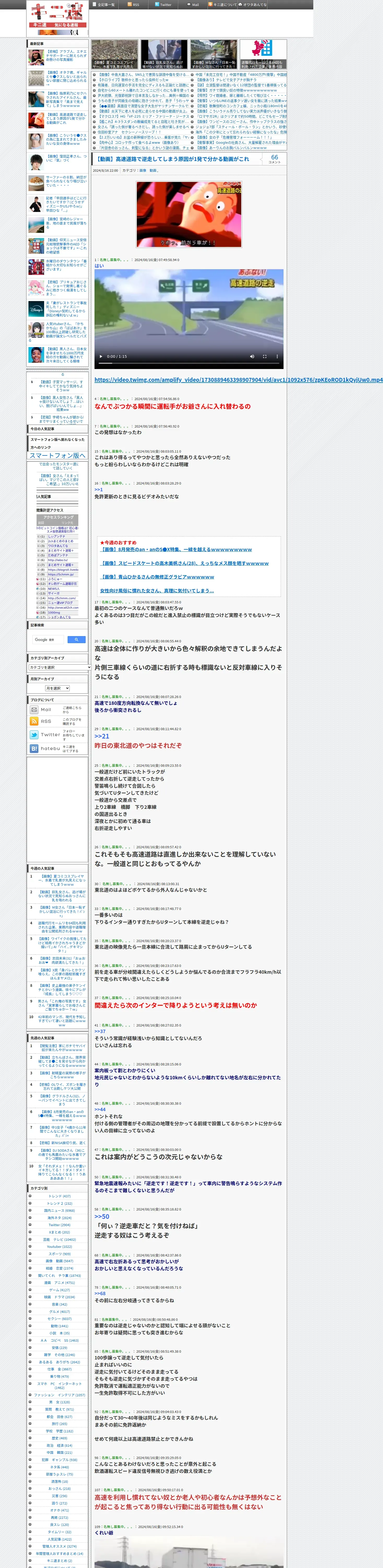383x1568 pixels.
Task: Open the スピードスケートの高木美帆さん link
Action: [184, 564]
